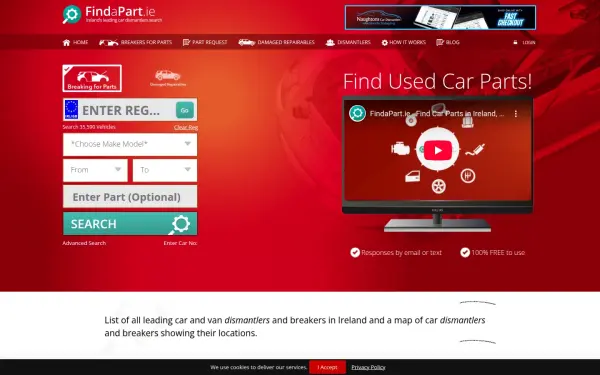Play the YouTube video
This screenshot has height=375, width=600.
(438, 150)
